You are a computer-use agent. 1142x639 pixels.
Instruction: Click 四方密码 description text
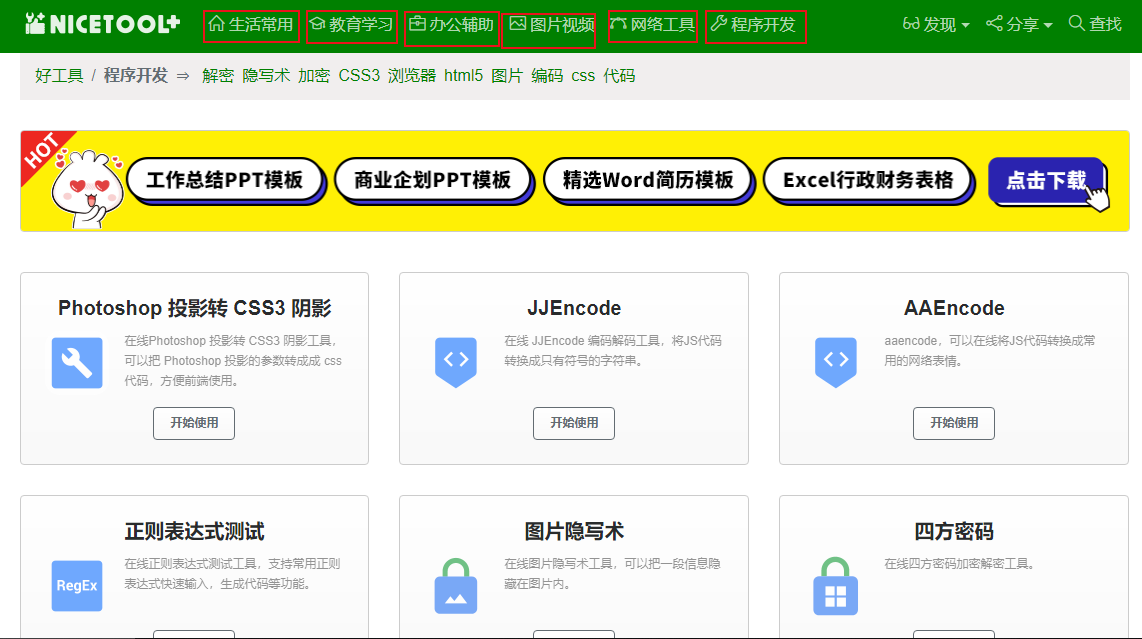pos(959,564)
